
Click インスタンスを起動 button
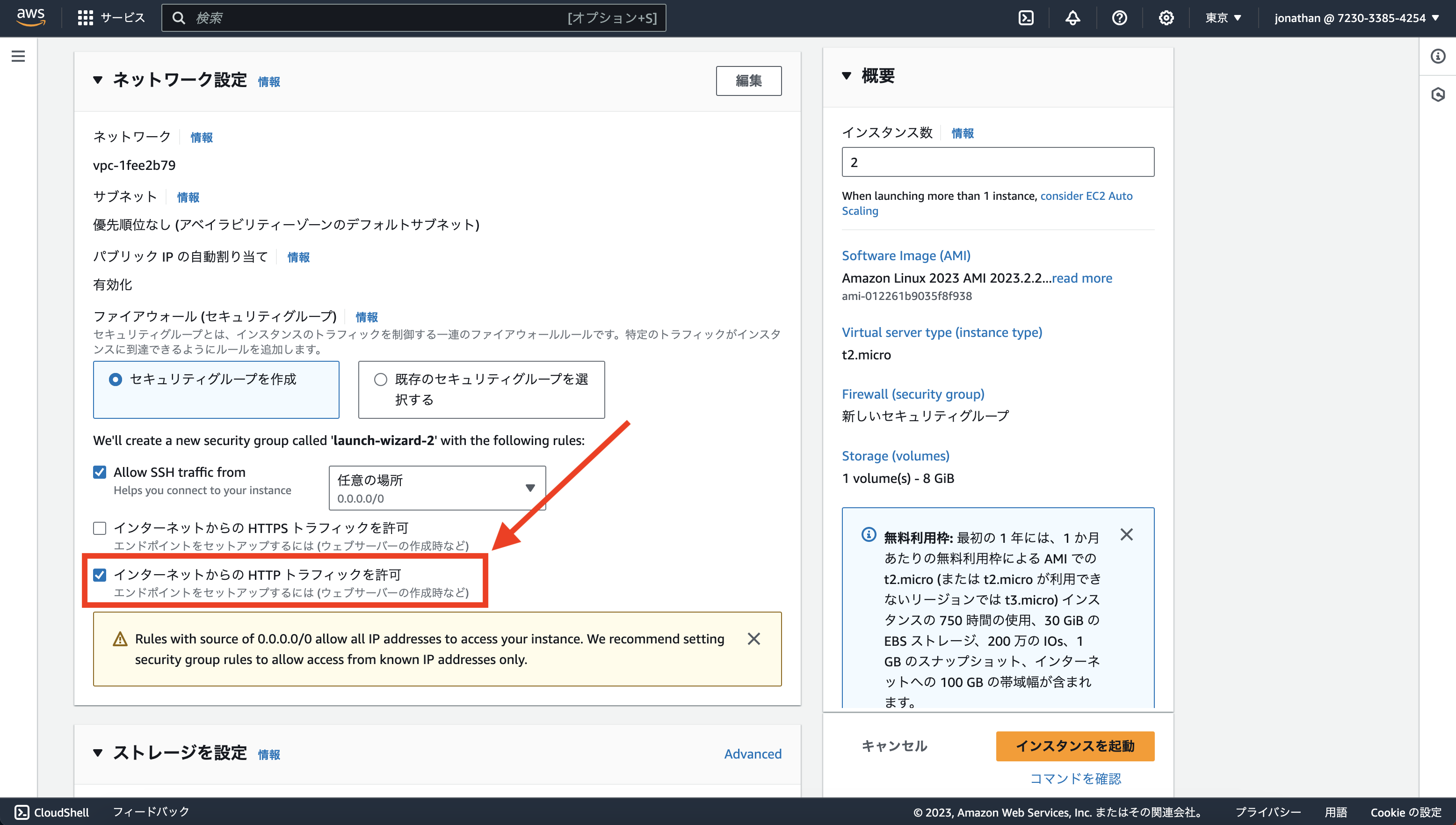point(1075,745)
